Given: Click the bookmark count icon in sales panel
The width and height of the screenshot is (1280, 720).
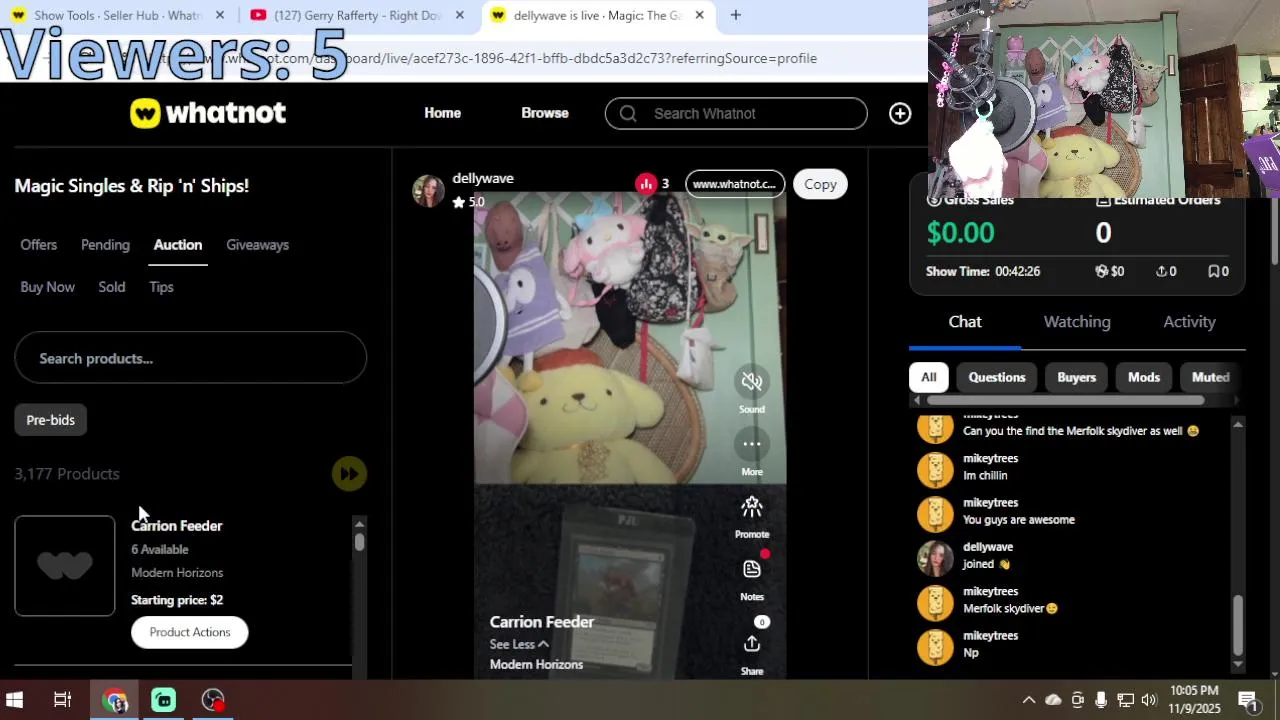Looking at the screenshot, I should (x=1213, y=271).
